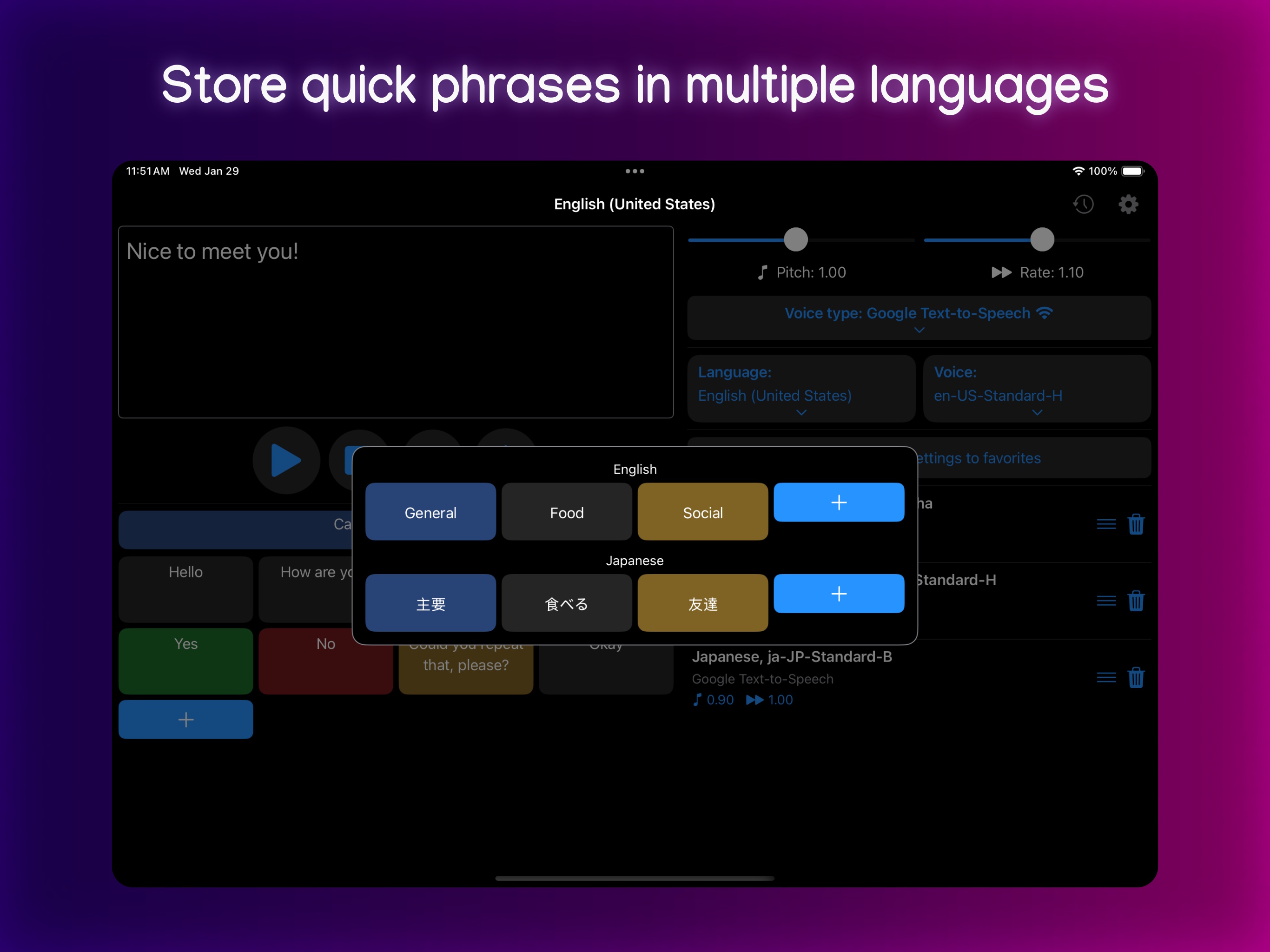Tap the wifi status icon
This screenshot has width=1270, height=952.
(1078, 171)
